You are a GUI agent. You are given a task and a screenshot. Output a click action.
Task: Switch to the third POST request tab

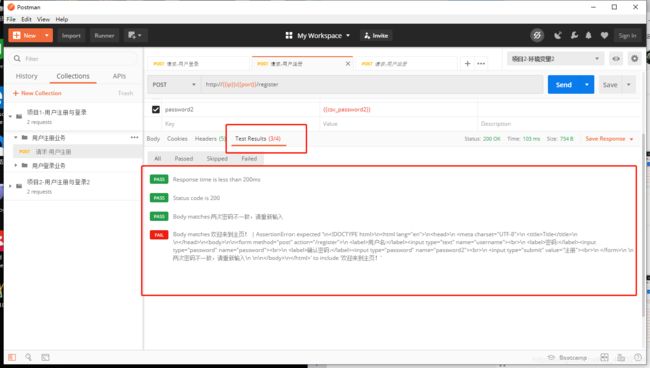point(406,64)
